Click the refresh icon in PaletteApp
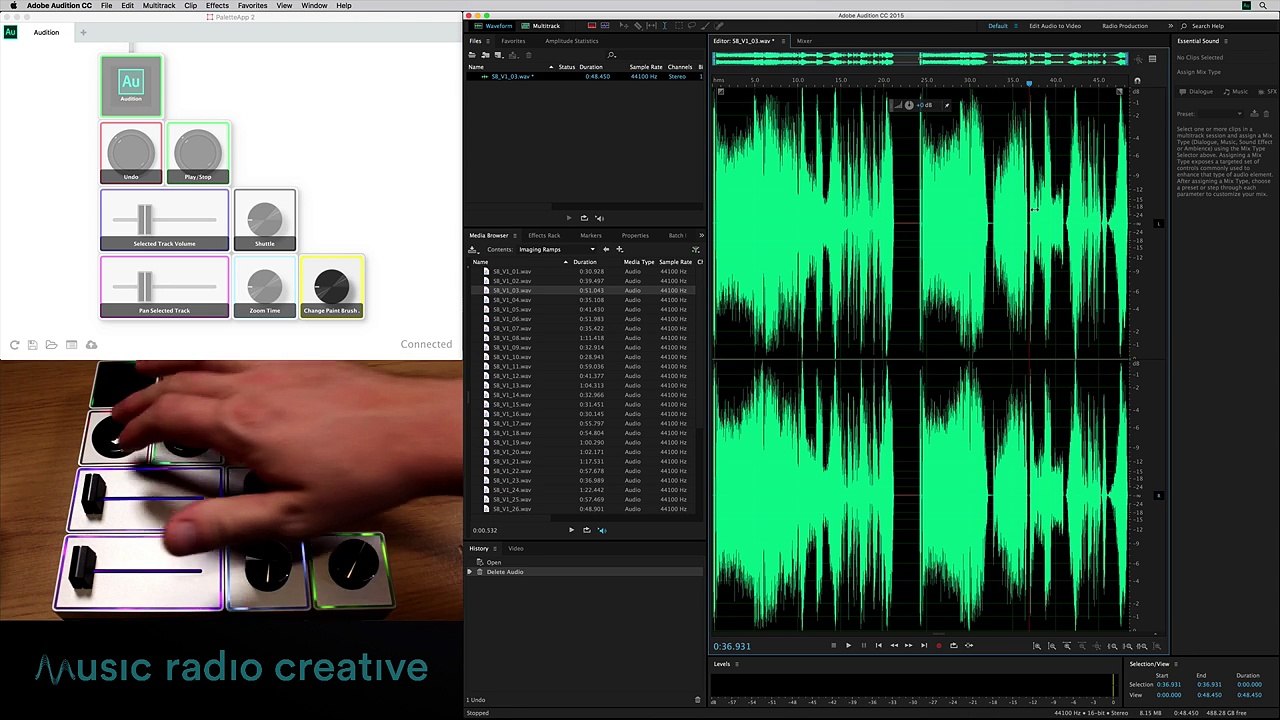The height and width of the screenshot is (720, 1280). 14,345
